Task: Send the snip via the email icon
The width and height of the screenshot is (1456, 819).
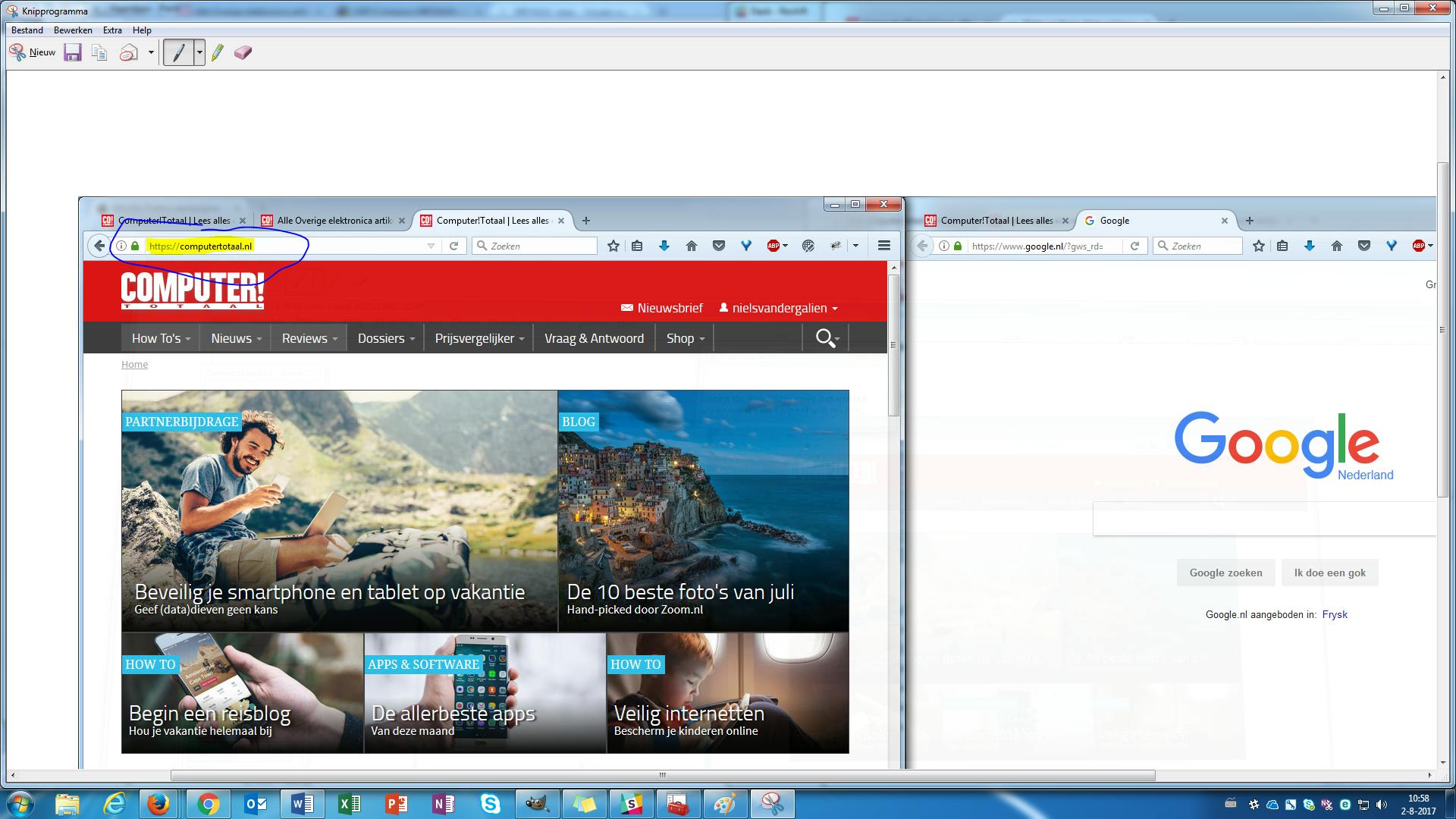Action: 127,52
